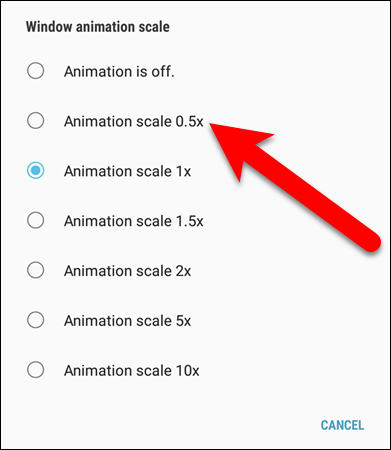The height and width of the screenshot is (450, 391).
Task: Choose the Animation scale 10x radio button
Action: 35,370
